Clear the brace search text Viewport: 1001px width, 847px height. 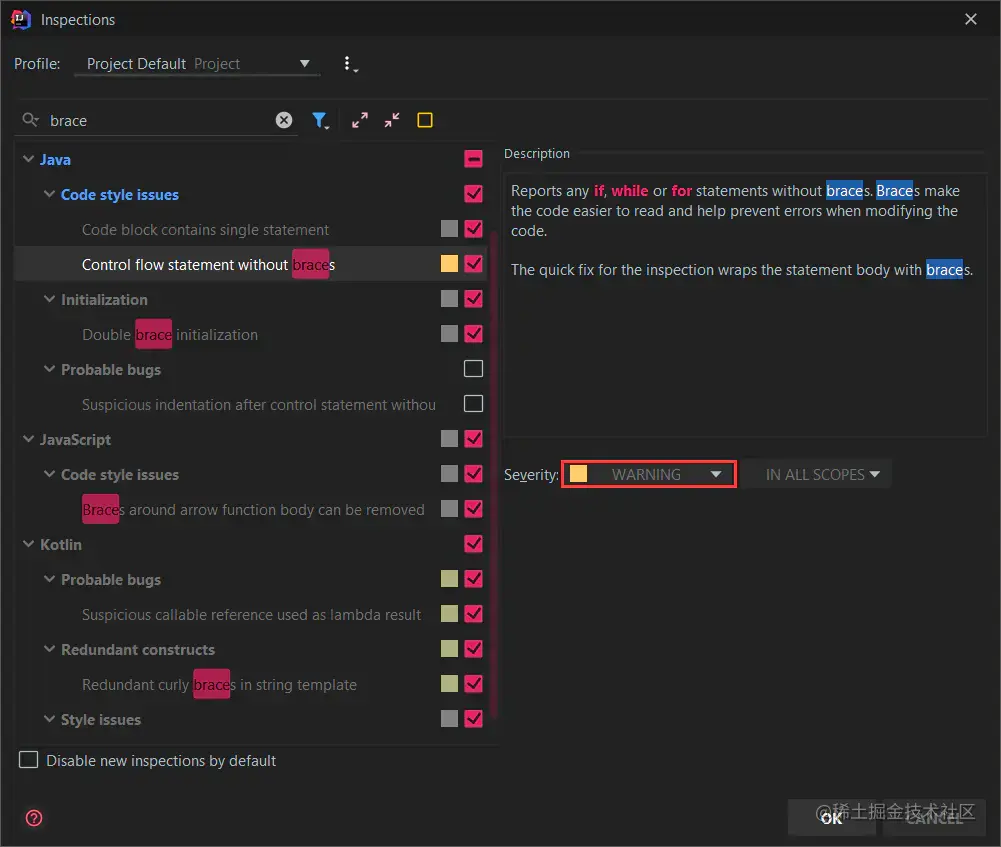point(284,120)
